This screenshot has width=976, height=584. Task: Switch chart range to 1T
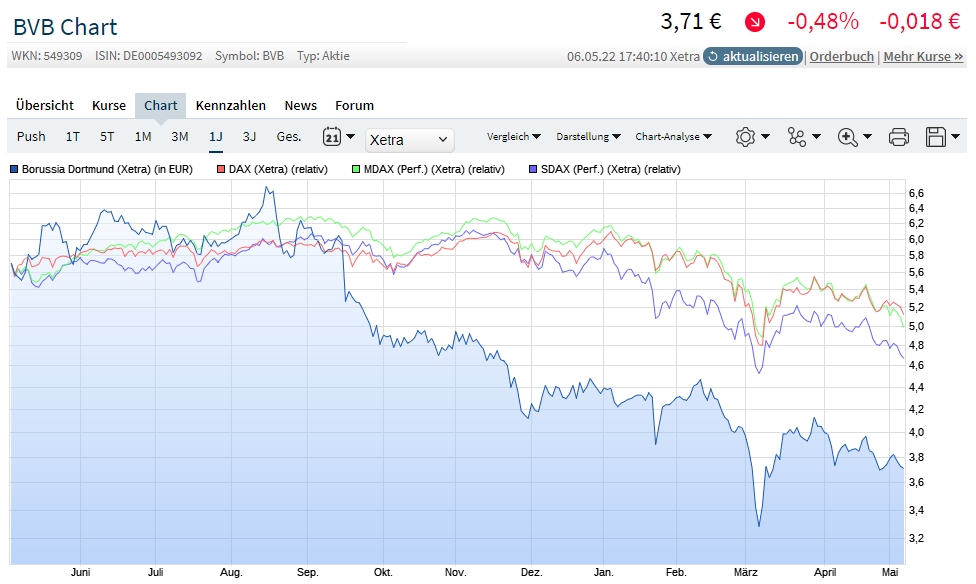(x=73, y=137)
